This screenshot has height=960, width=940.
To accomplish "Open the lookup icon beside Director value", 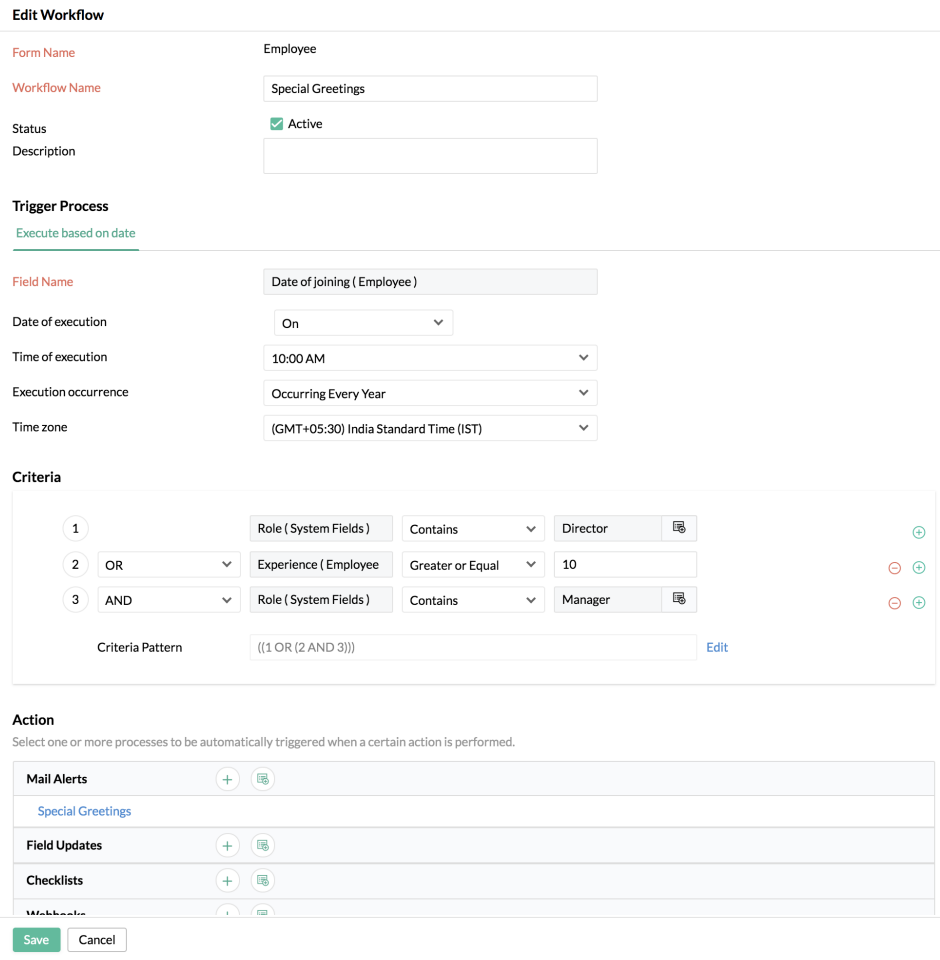I will click(679, 528).
